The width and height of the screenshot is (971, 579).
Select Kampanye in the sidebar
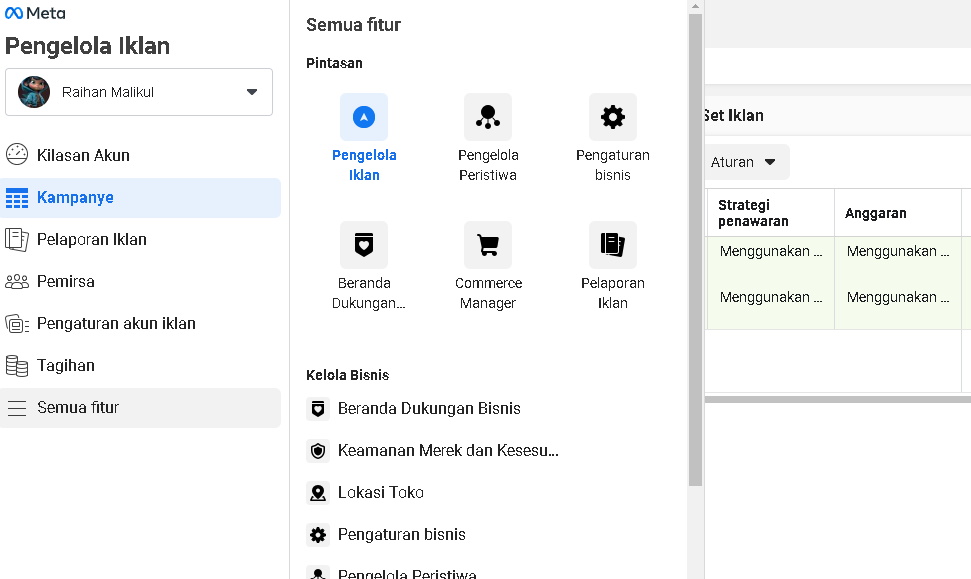pyautogui.click(x=140, y=198)
